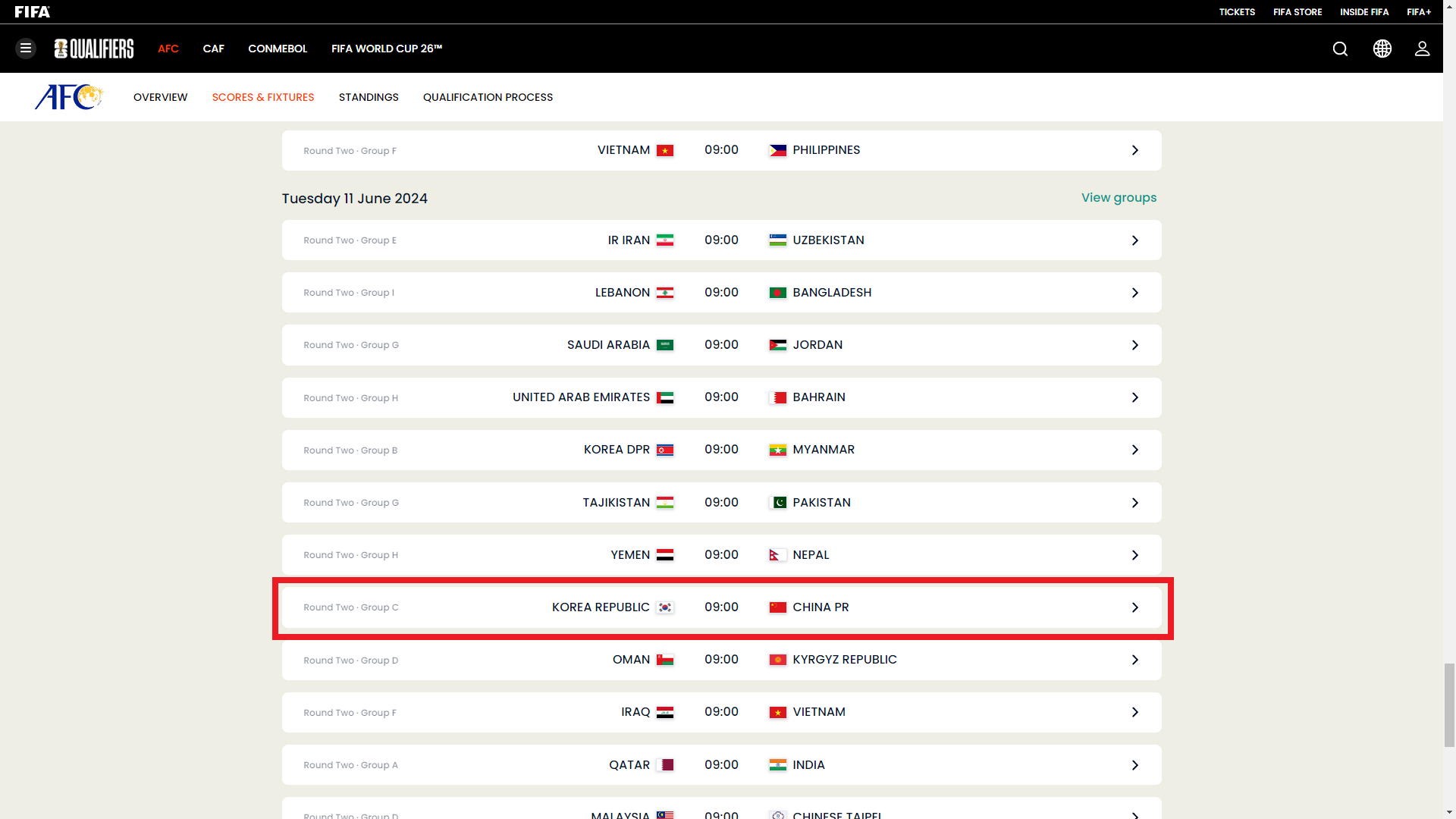Switch to the Standings tab
This screenshot has height=819, width=1456.
pyautogui.click(x=369, y=97)
